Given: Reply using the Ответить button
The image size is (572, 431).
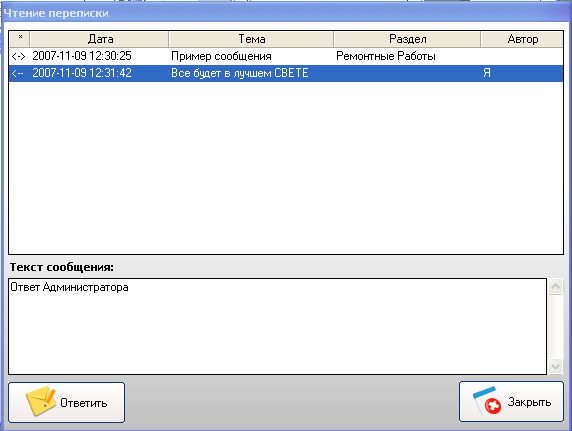Looking at the screenshot, I should point(66,402).
